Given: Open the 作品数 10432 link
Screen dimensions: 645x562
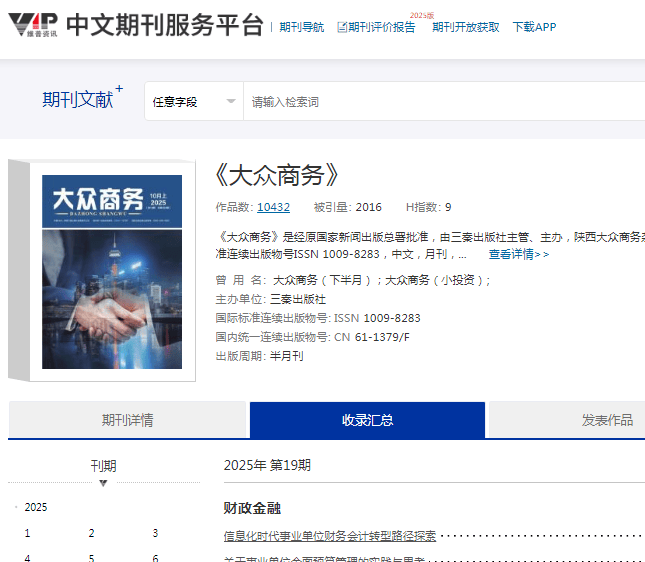Looking at the screenshot, I should 273,207.
